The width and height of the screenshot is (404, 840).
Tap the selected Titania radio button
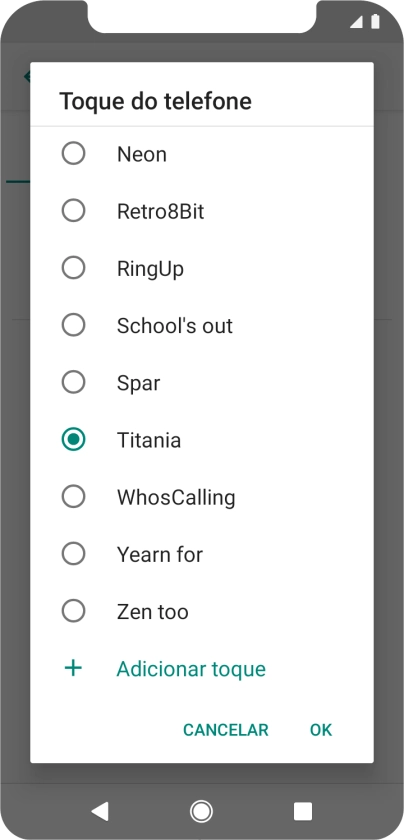(x=73, y=440)
